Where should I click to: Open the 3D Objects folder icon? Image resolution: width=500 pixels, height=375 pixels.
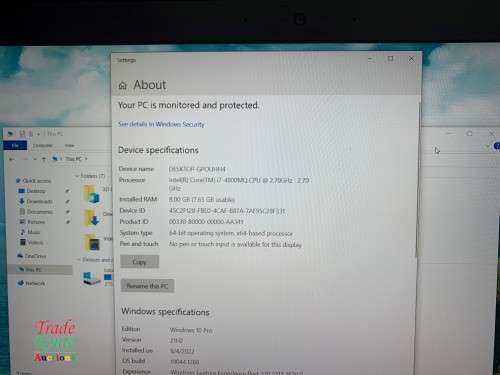pos(92,195)
